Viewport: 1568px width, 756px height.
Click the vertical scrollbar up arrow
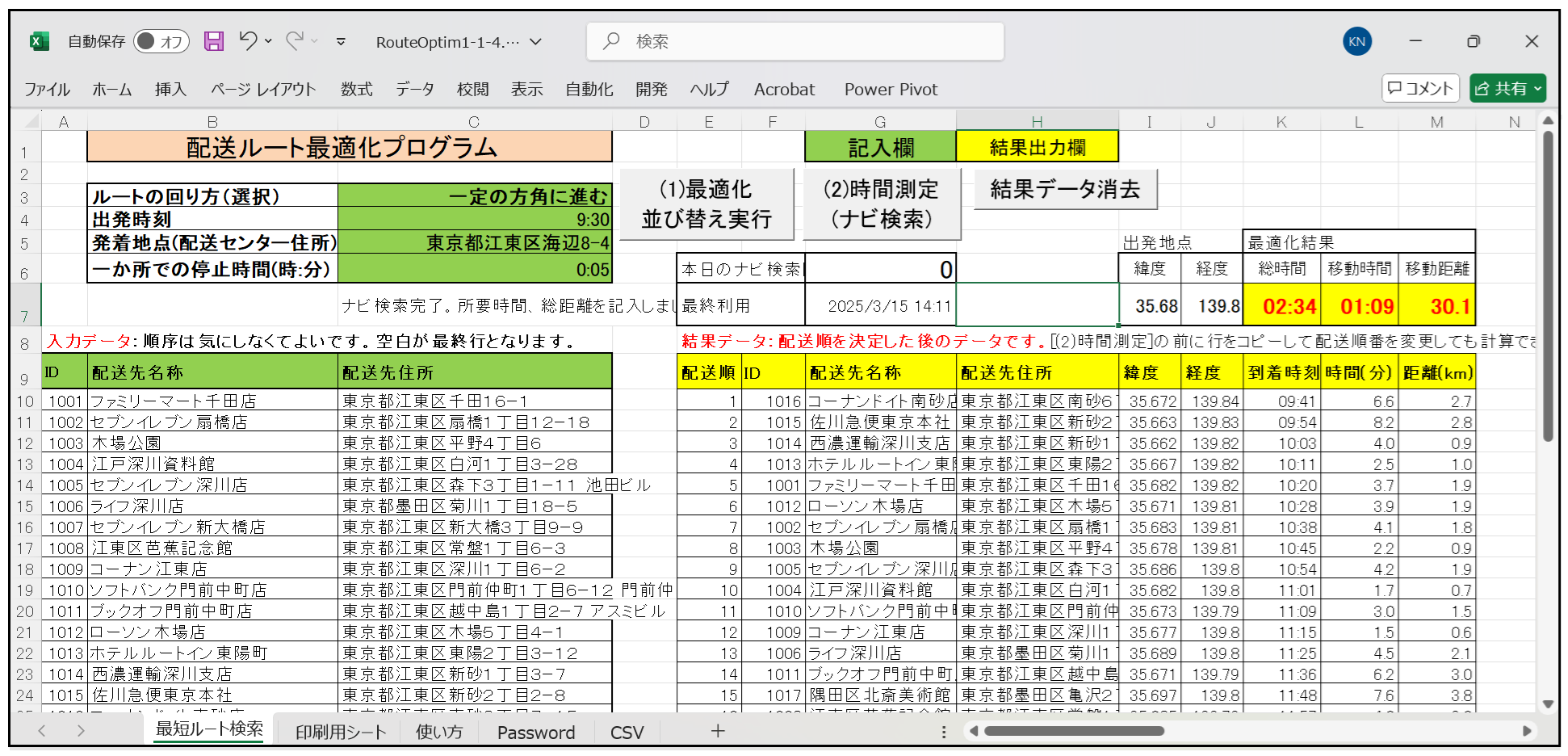pos(1548,120)
